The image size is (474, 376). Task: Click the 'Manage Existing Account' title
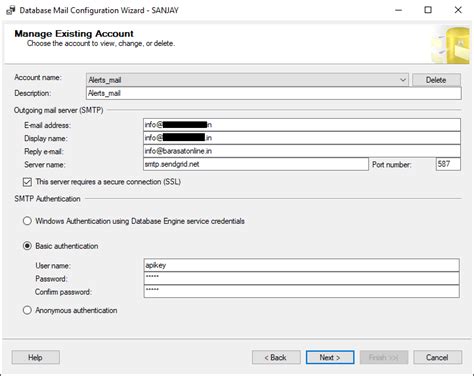pos(74,34)
